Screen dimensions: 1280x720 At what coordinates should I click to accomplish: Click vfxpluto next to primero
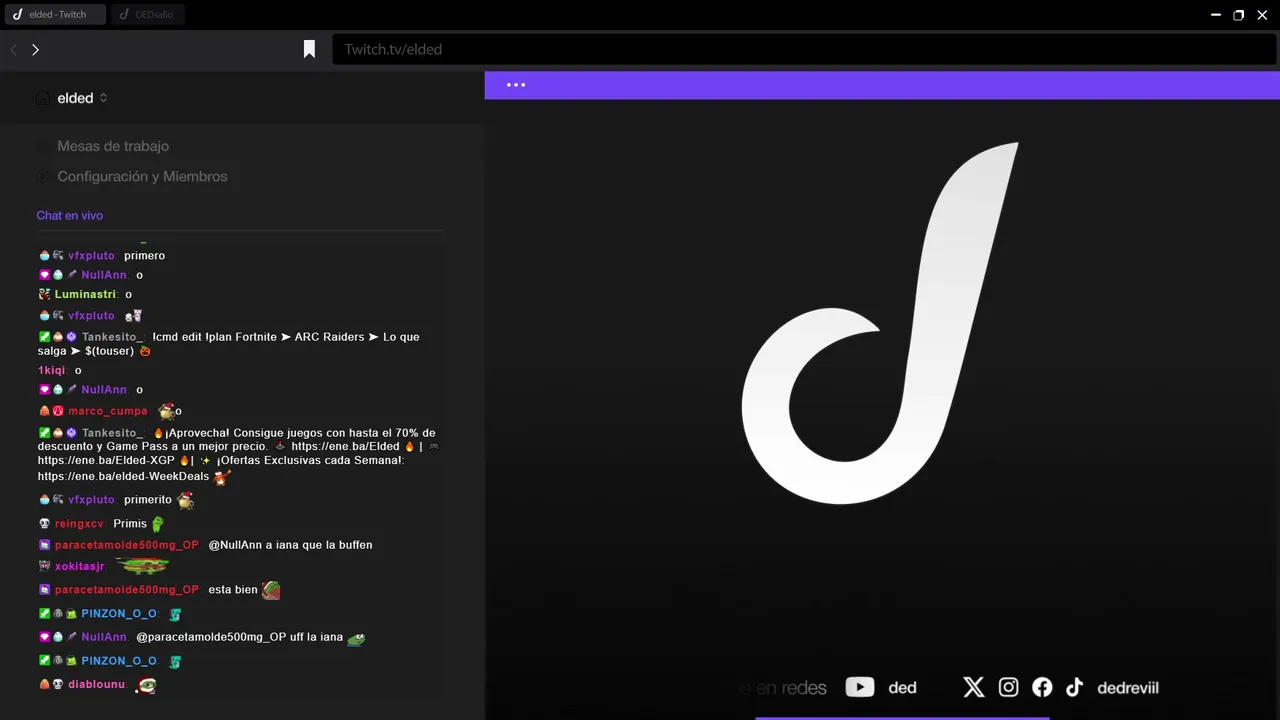click(91, 256)
